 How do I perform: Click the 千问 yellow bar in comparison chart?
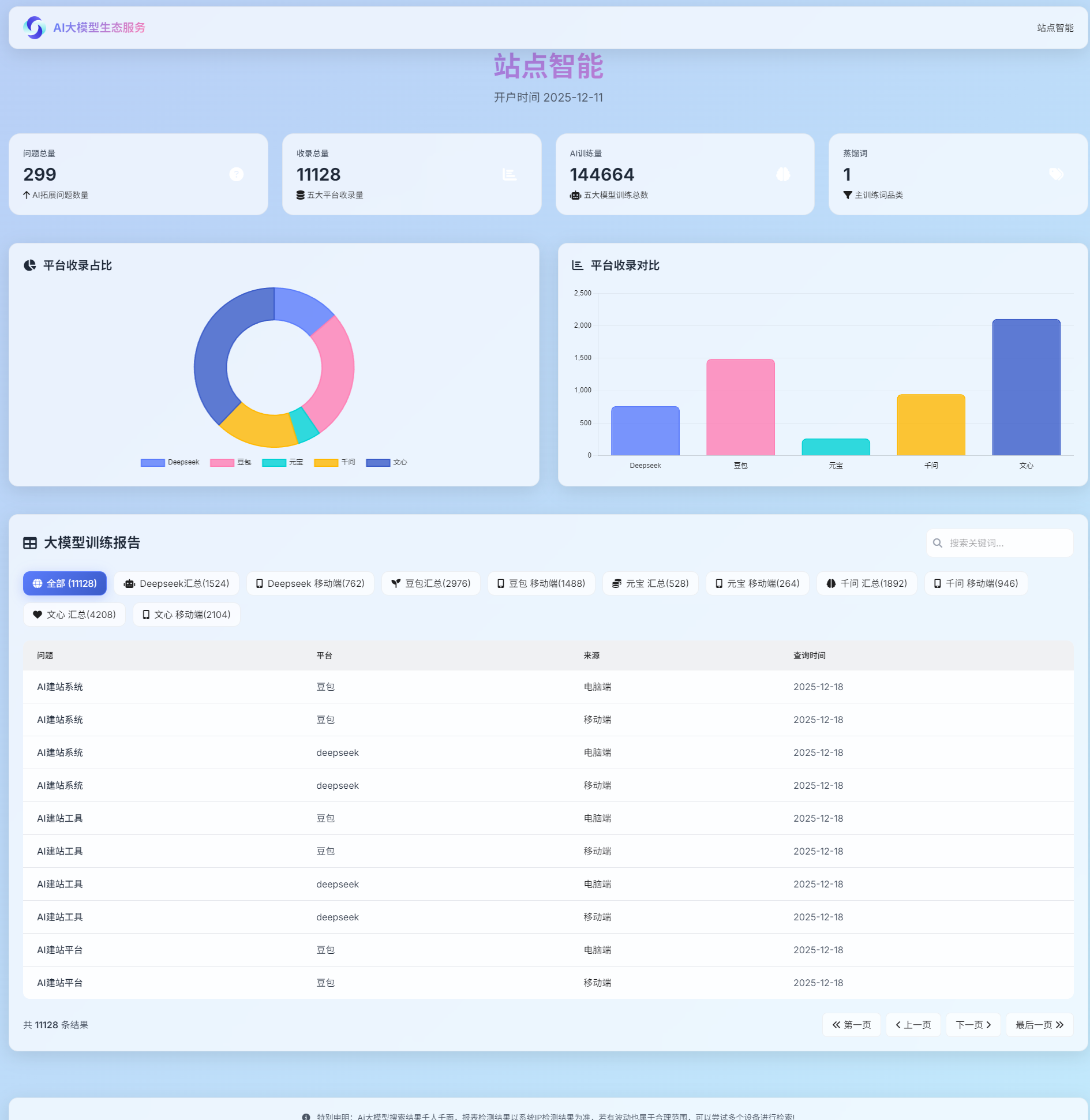click(931, 425)
